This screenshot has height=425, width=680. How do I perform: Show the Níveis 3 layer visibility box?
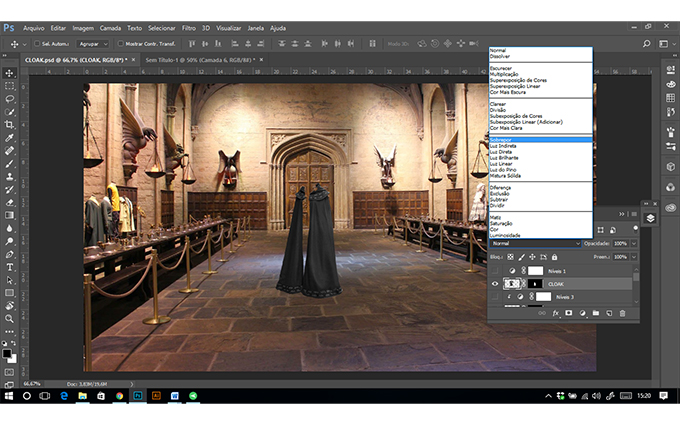point(495,297)
